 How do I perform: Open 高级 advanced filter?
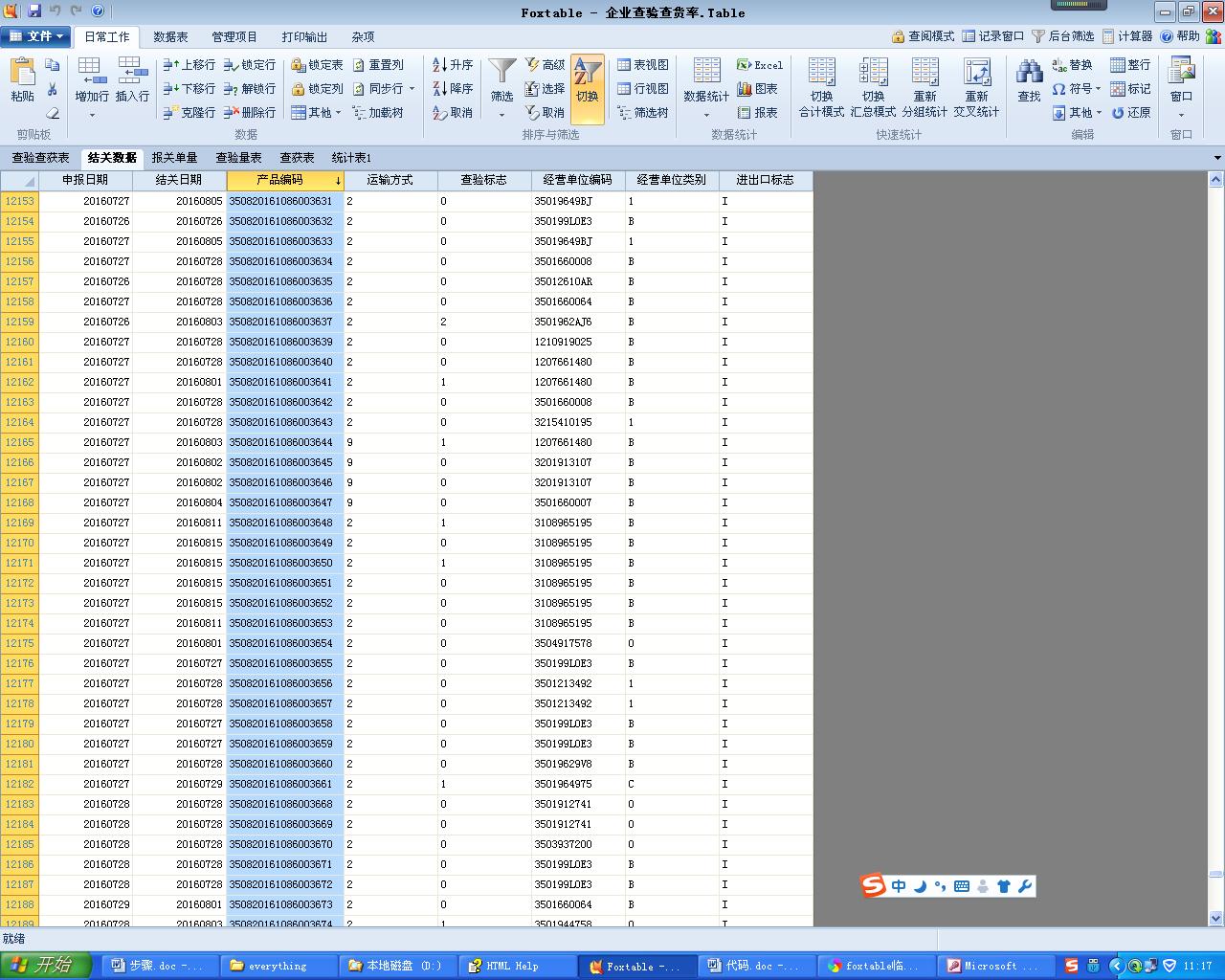[545, 65]
